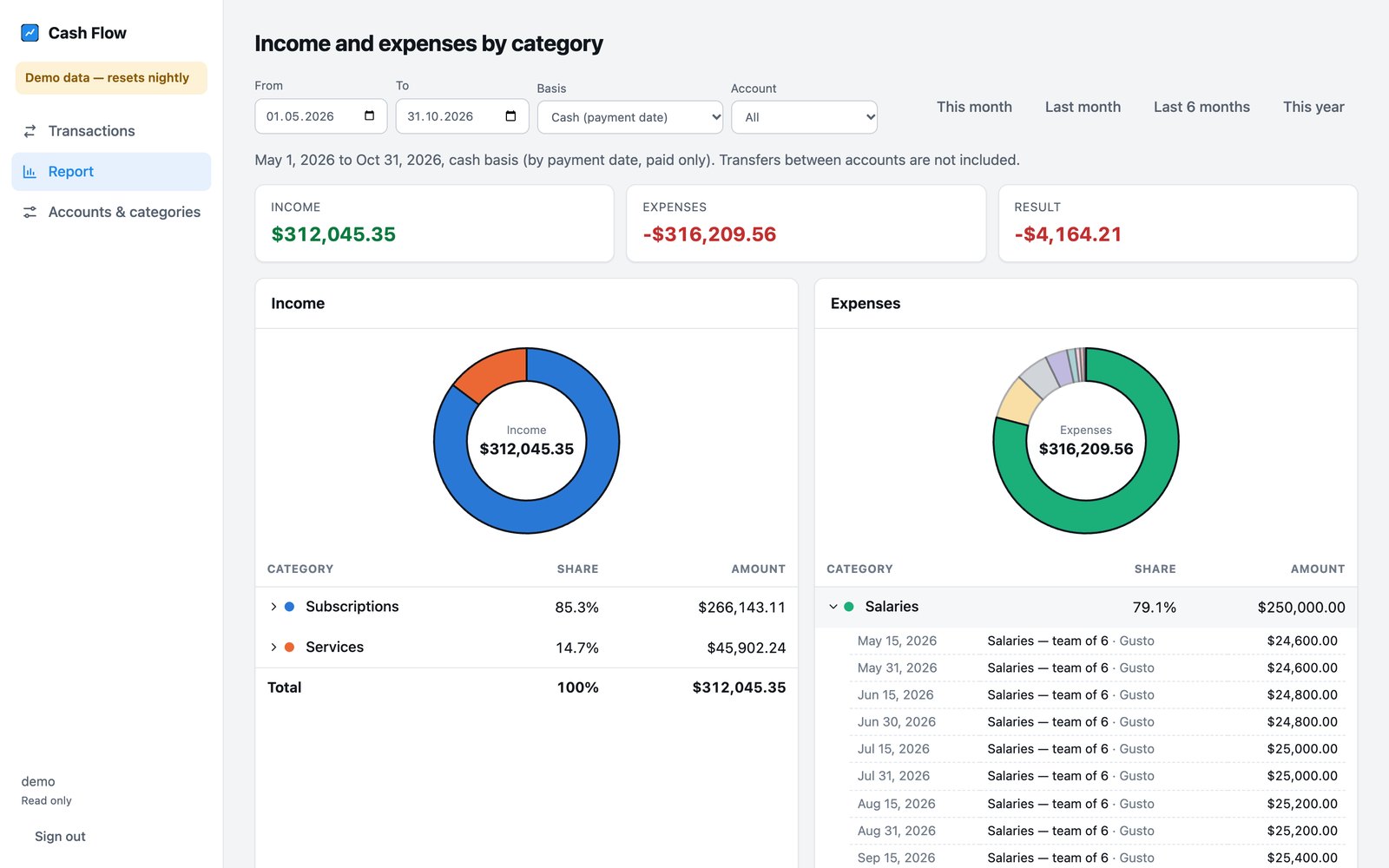Click the Jul 15, 2026 salary transaction
This screenshot has height=868, width=1389.
point(1097,749)
